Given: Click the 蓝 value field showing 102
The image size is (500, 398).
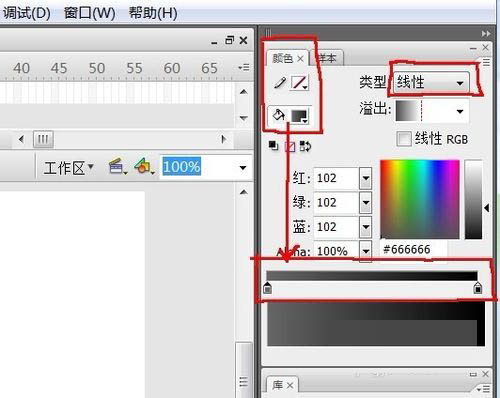Looking at the screenshot, I should pyautogui.click(x=336, y=227).
